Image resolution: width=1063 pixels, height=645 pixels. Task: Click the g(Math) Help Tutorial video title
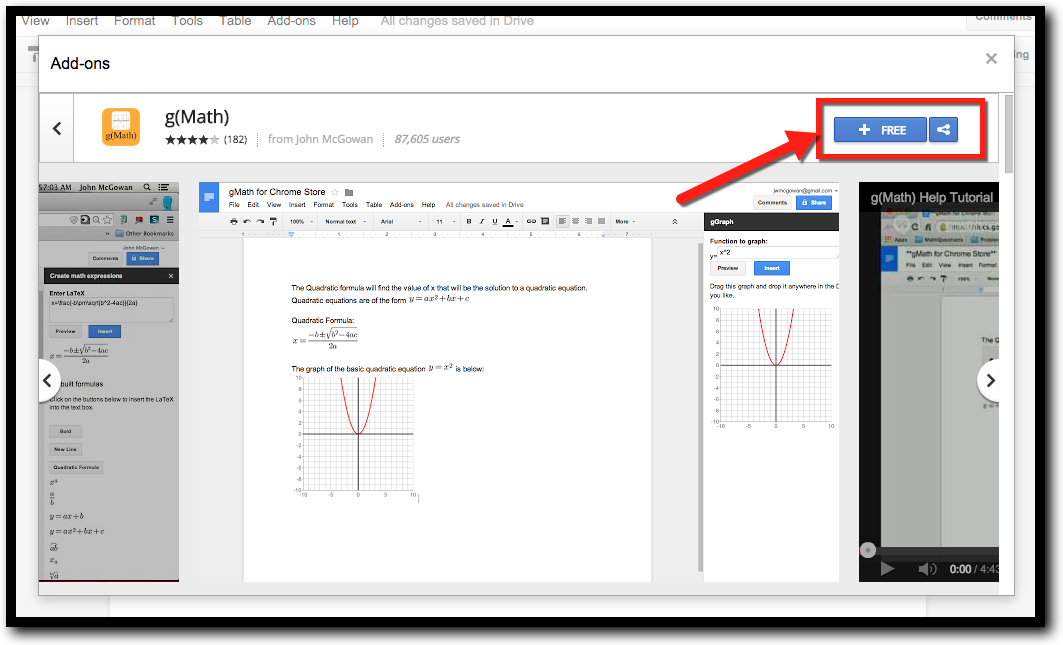coord(931,197)
